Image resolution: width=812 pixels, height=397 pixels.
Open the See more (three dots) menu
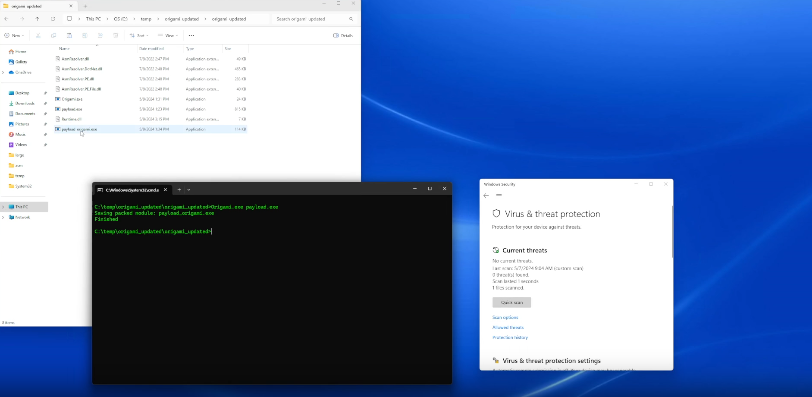click(191, 36)
